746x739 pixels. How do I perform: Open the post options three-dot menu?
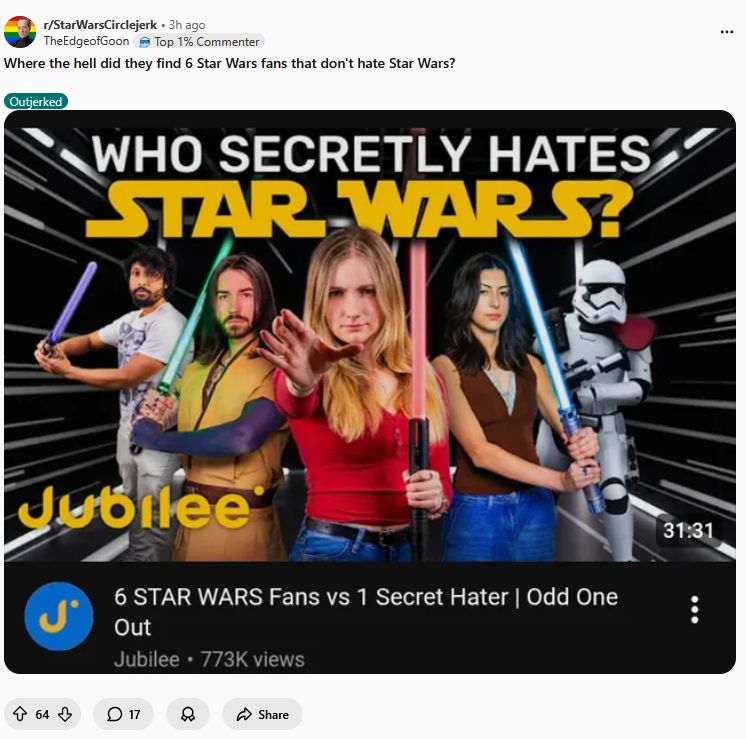pos(726,32)
